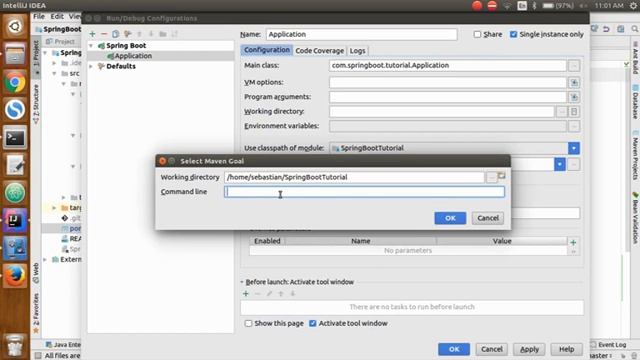Open the Files manager in the launcher

15,54
